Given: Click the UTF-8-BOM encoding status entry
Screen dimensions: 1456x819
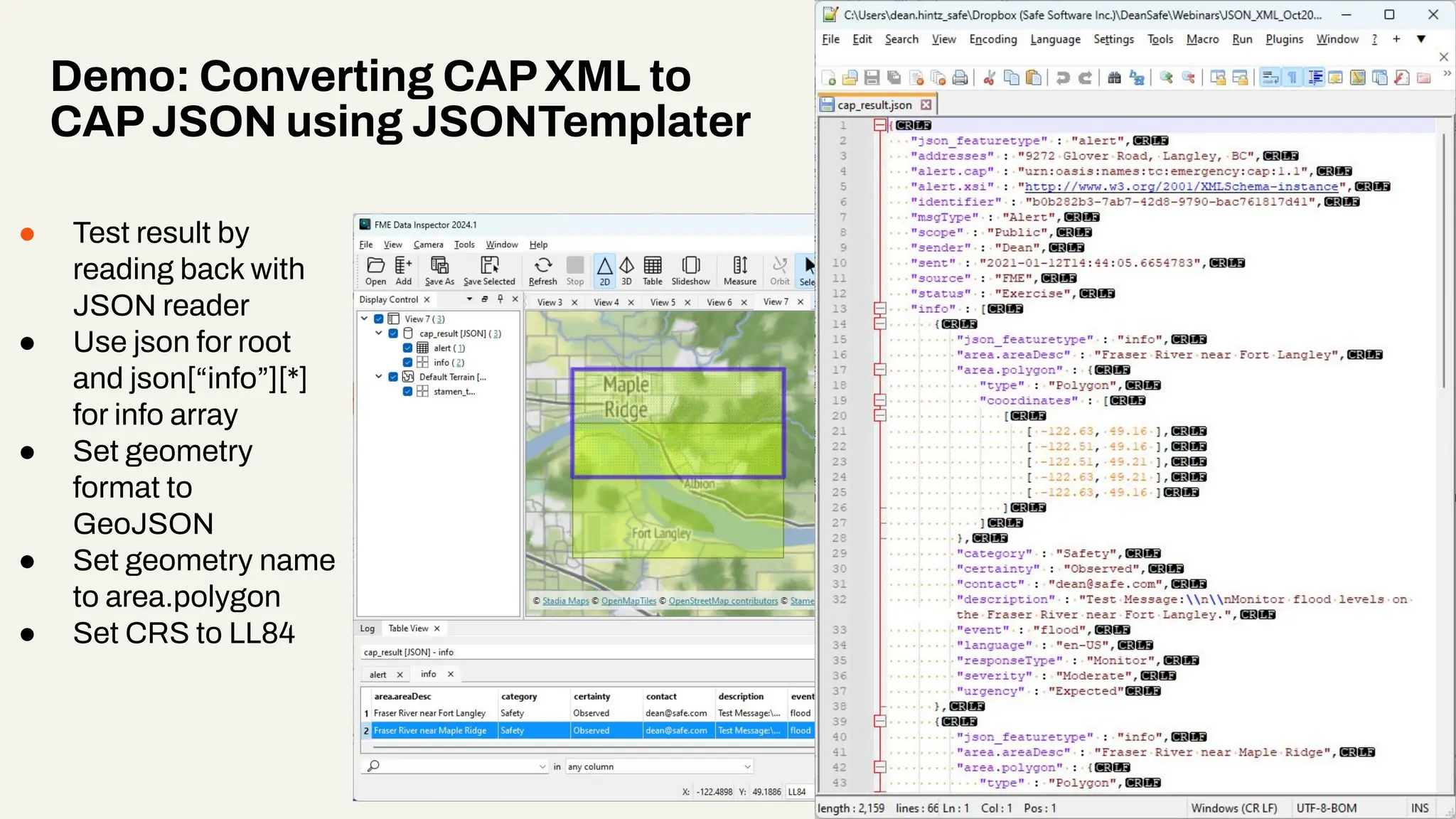Looking at the screenshot, I should pyautogui.click(x=1327, y=808).
